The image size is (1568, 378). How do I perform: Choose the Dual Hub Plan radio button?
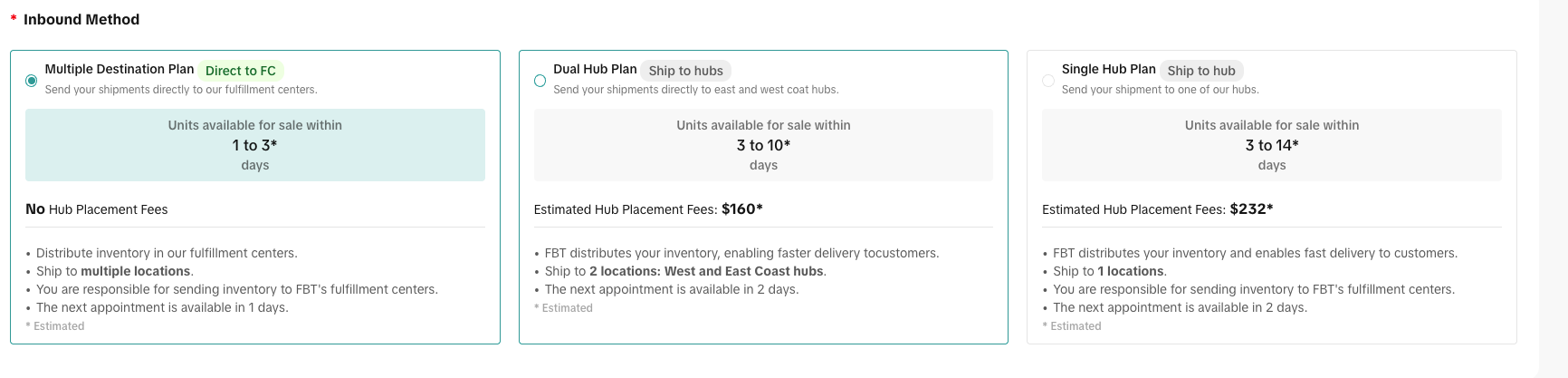[x=540, y=81]
